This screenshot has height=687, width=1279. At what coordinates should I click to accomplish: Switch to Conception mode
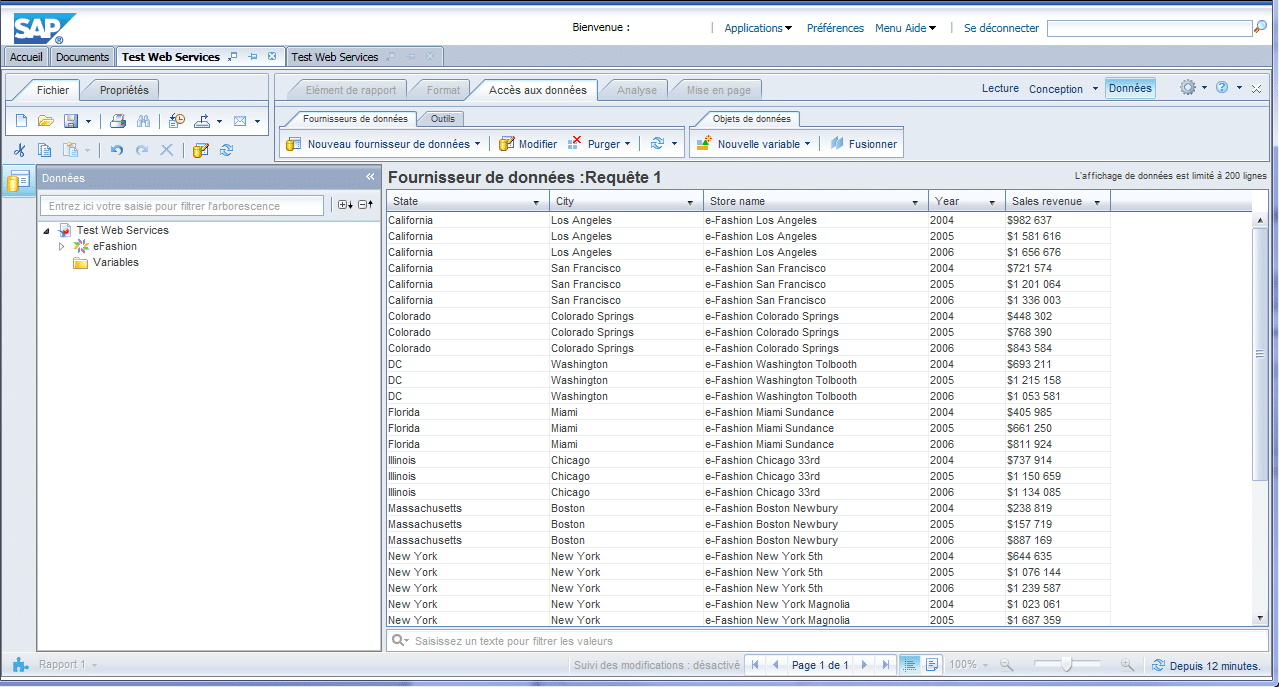tap(1056, 88)
